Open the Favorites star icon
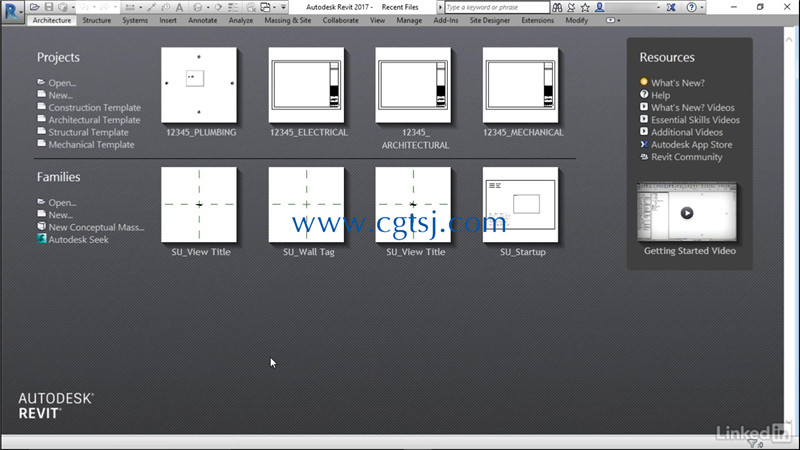 pyautogui.click(x=585, y=7)
